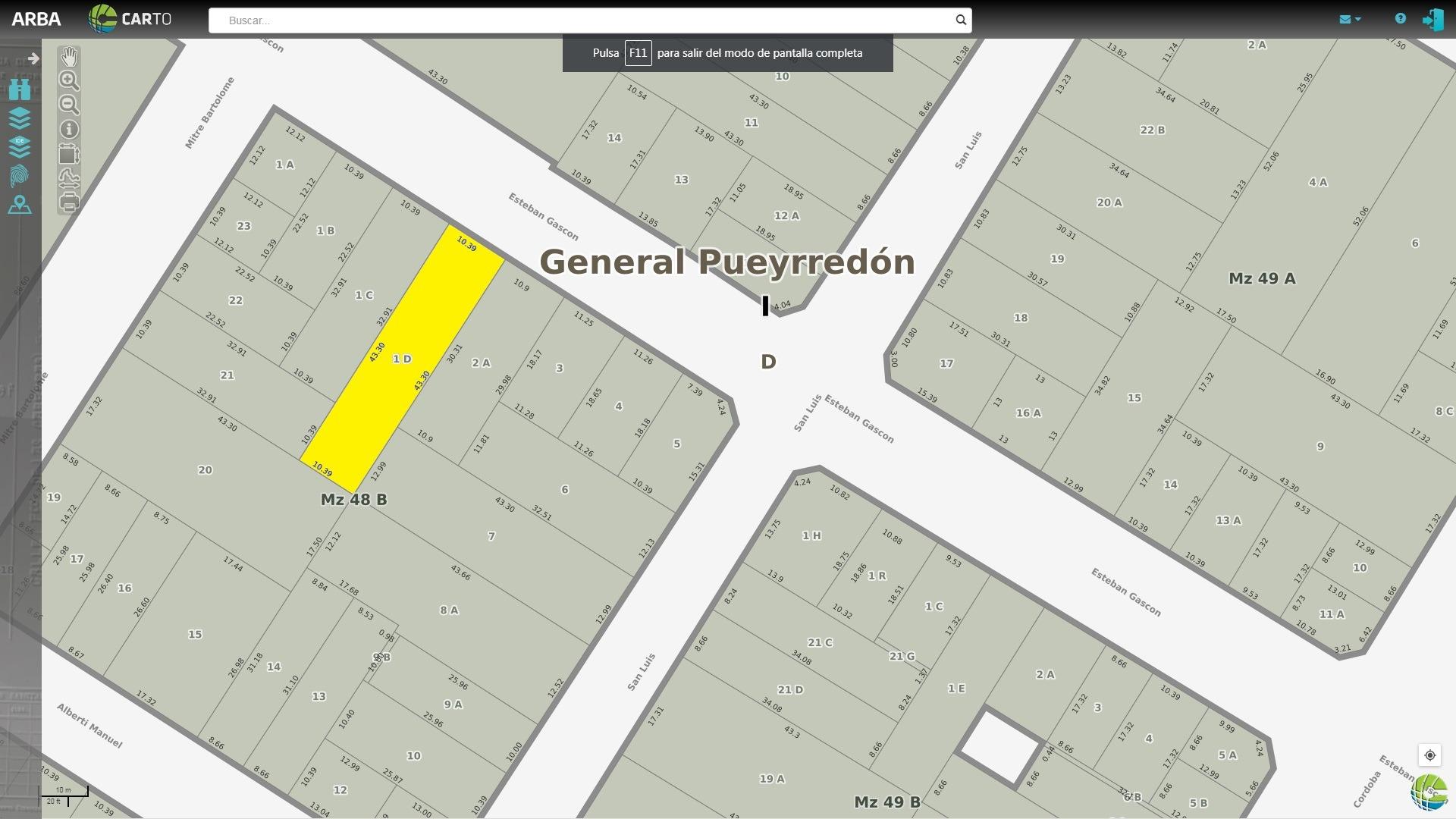Center map on my location

coord(1429,755)
